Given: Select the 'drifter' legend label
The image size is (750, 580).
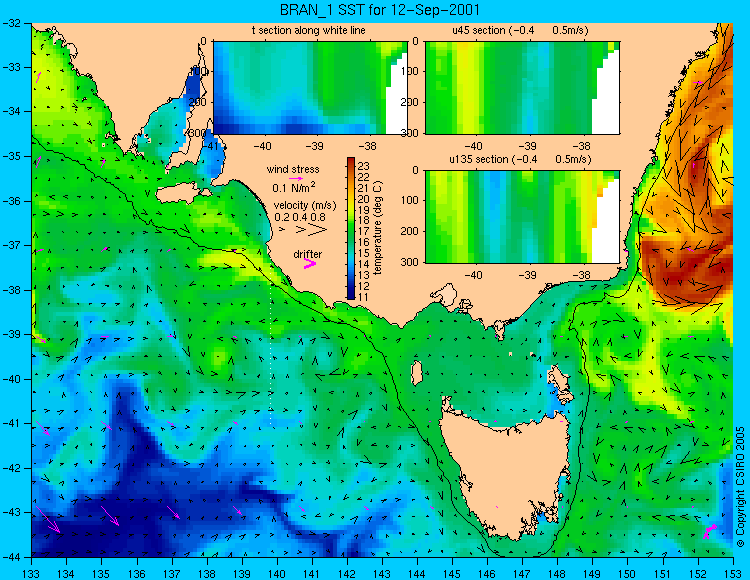Looking at the screenshot, I should [308, 254].
